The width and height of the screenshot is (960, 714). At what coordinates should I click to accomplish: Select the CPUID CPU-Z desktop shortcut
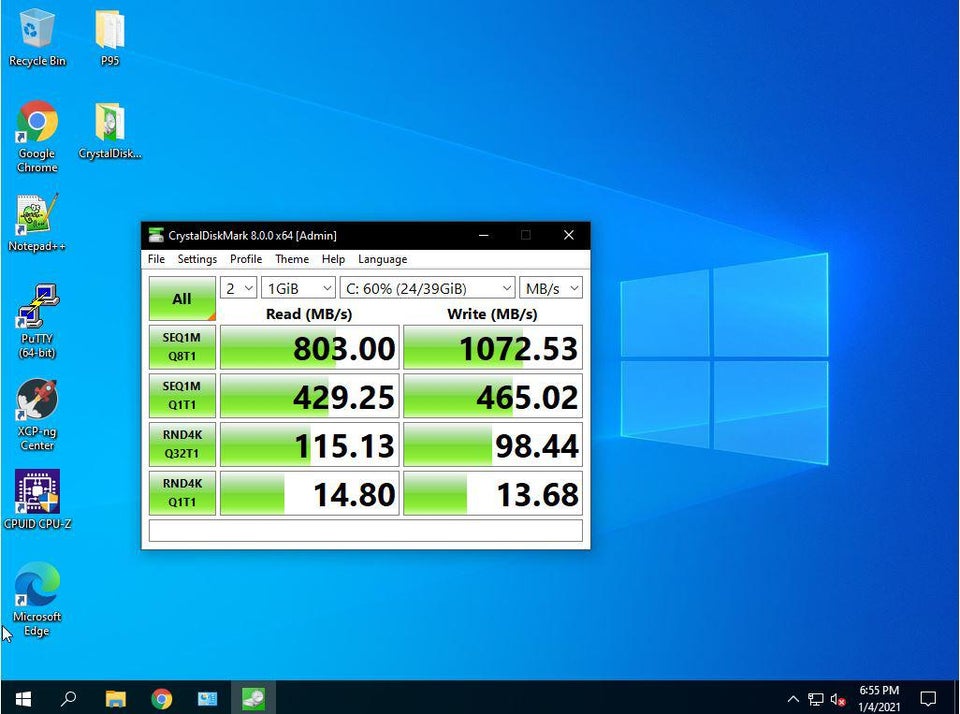(x=37, y=500)
